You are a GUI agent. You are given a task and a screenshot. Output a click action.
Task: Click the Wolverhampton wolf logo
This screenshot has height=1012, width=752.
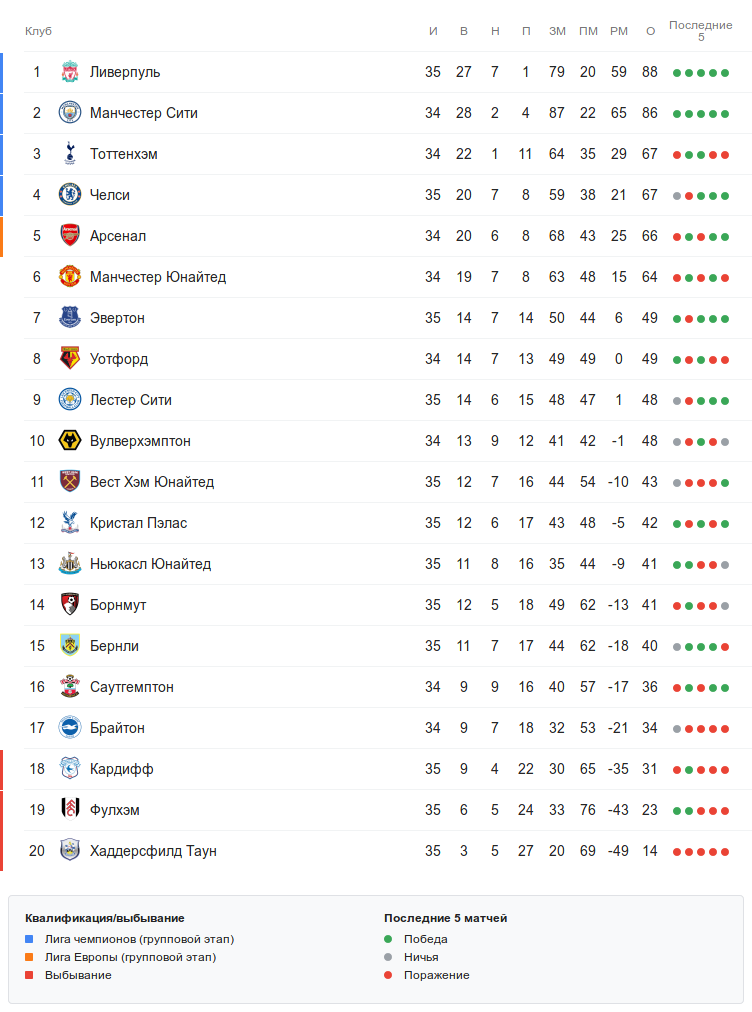pos(69,441)
